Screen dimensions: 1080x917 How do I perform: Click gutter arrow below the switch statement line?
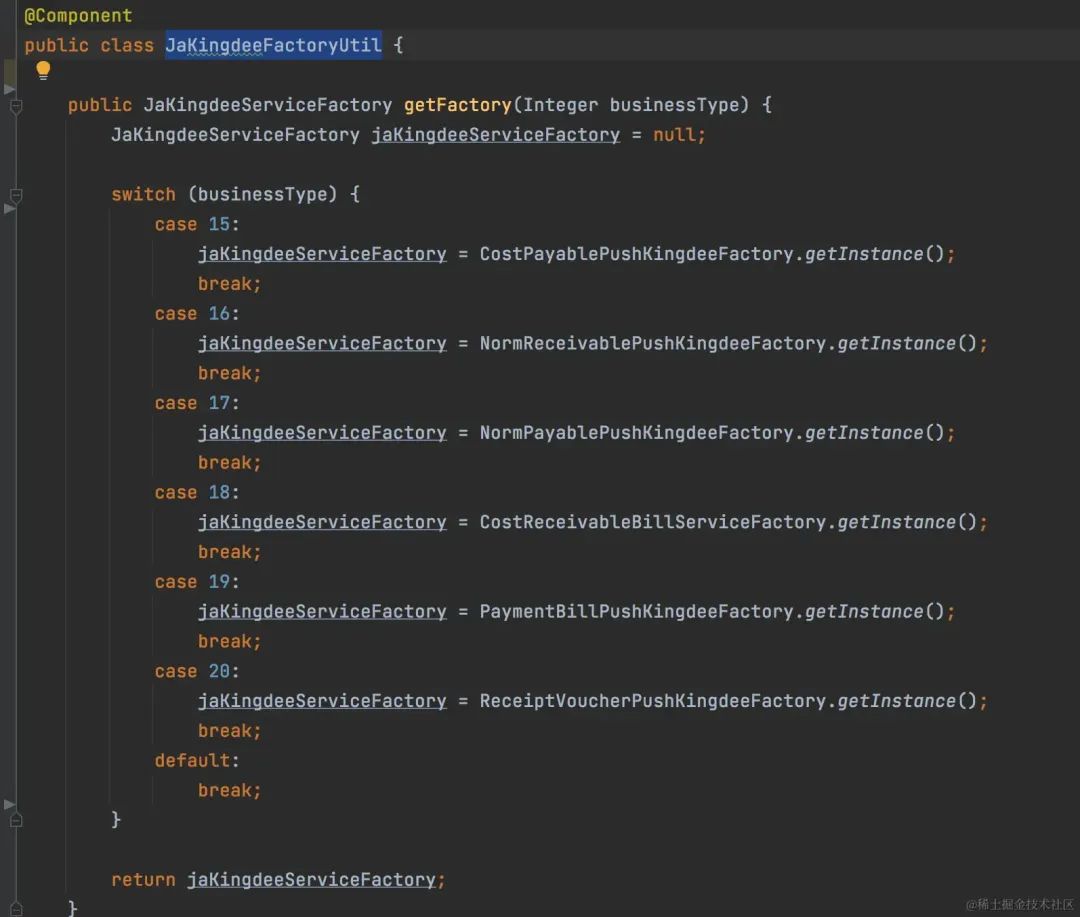9,208
